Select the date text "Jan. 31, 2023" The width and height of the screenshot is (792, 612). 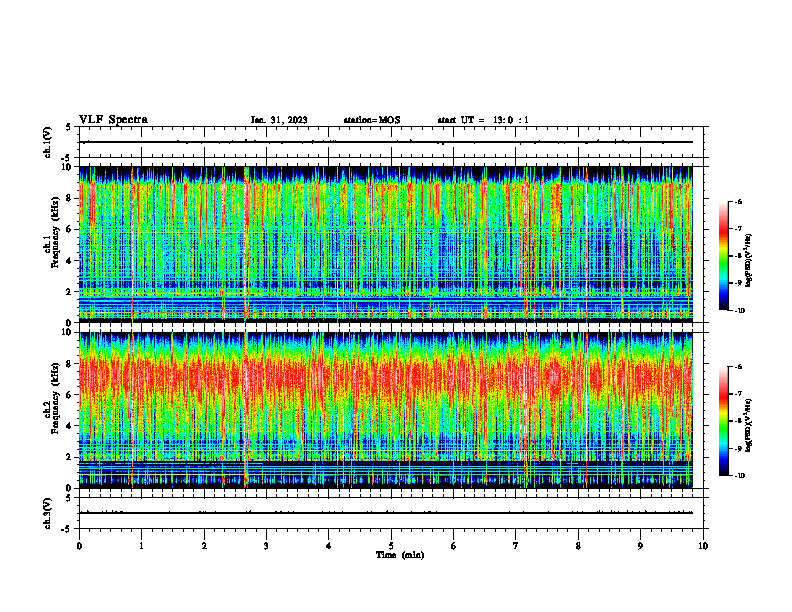279,120
